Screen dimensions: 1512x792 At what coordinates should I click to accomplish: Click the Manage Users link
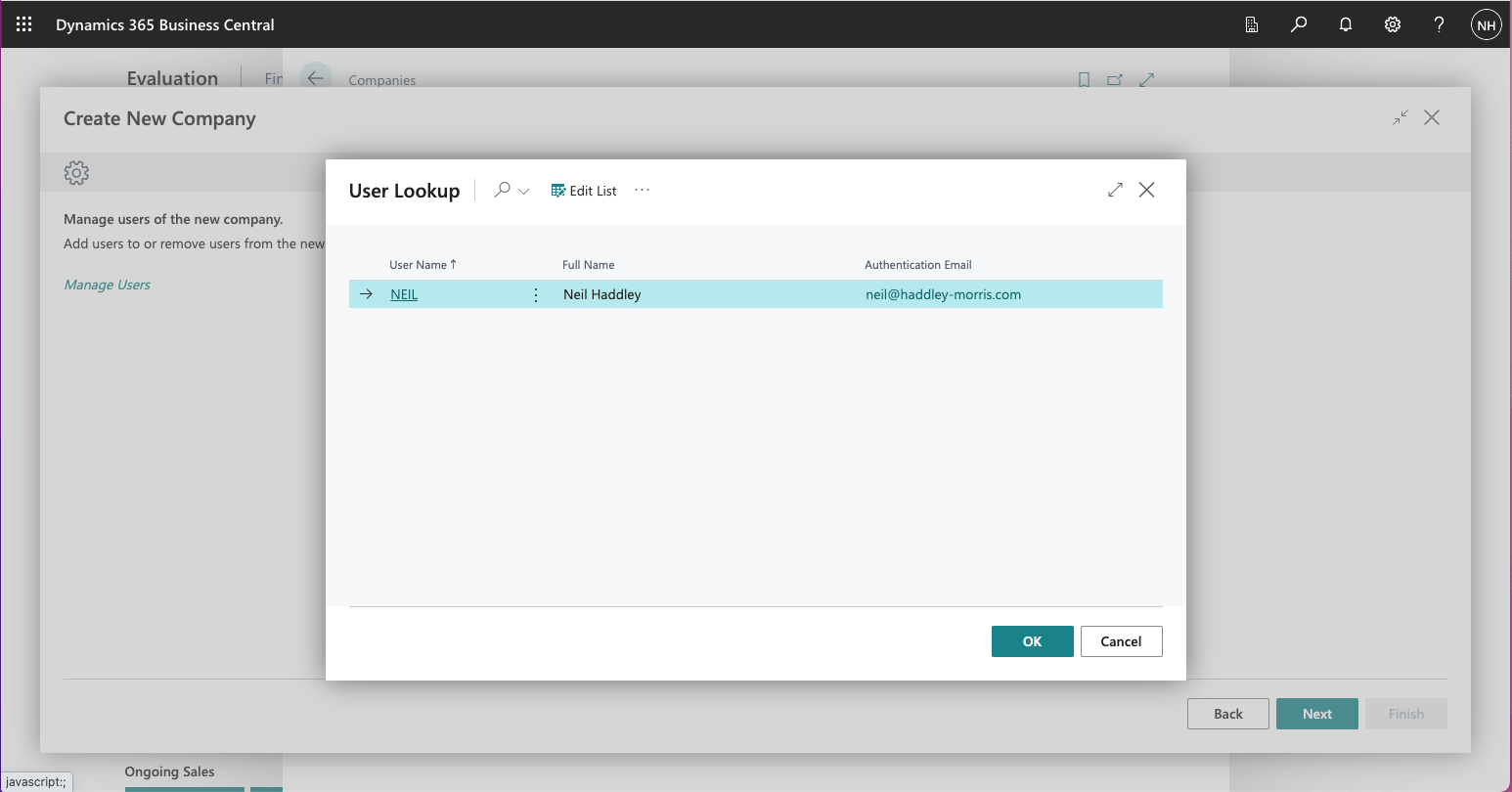point(108,285)
